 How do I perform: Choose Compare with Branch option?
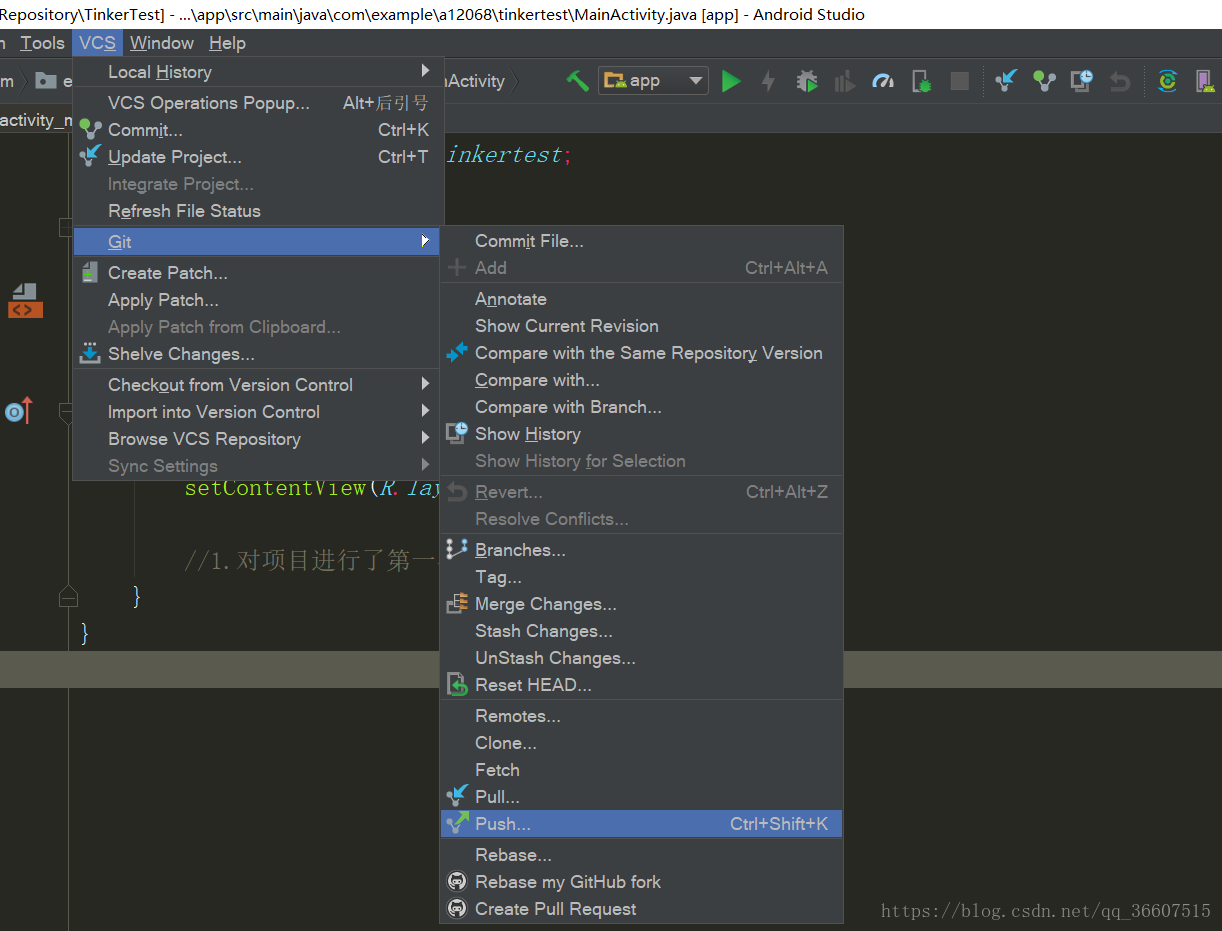pyautogui.click(x=642, y=407)
